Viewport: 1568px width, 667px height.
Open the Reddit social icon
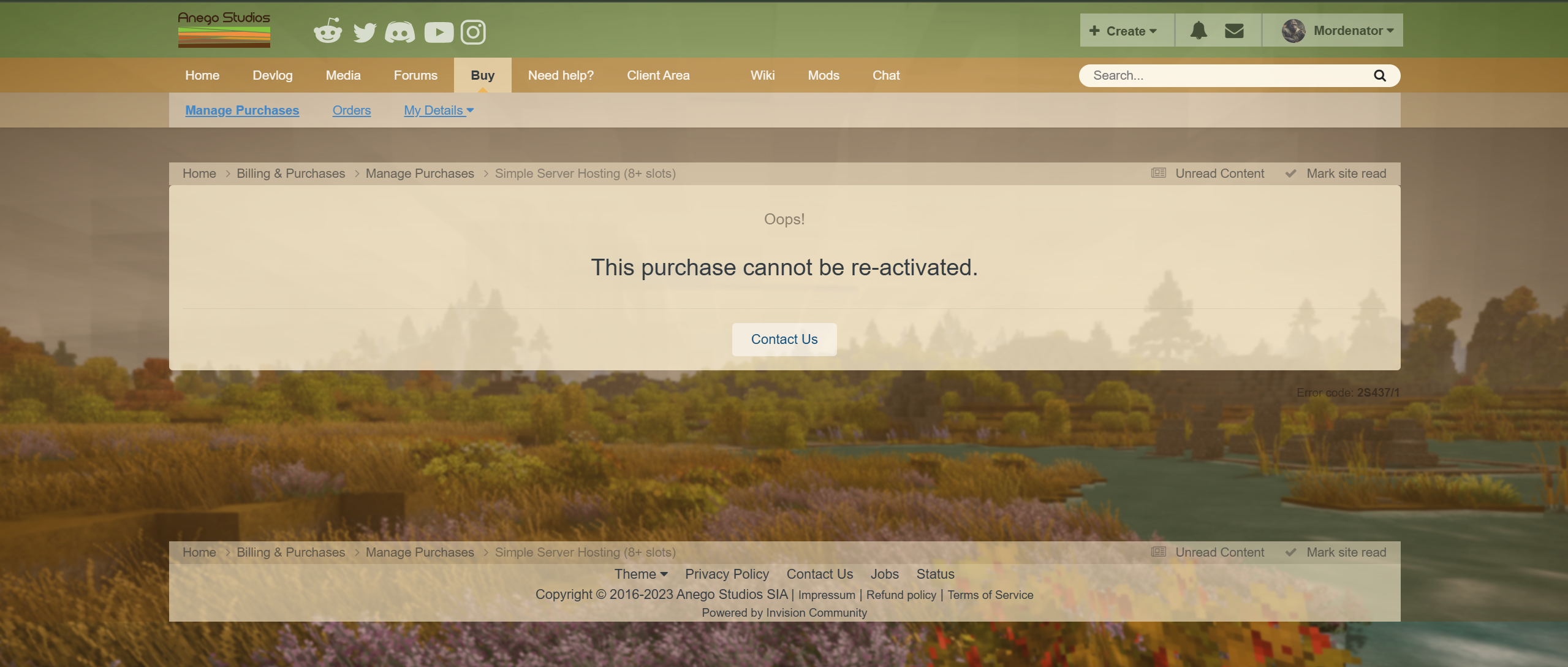point(328,31)
